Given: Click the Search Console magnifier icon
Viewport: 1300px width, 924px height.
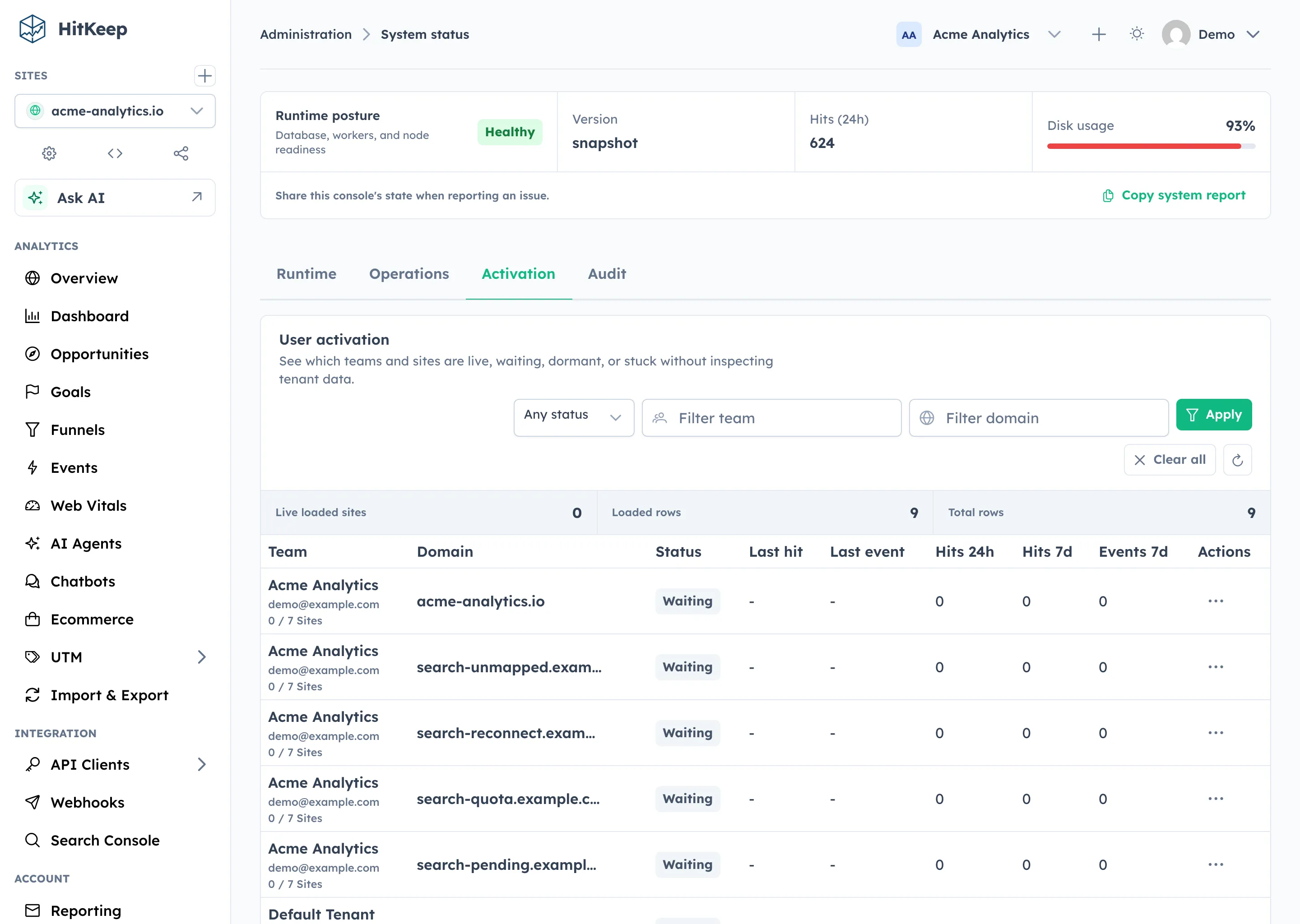Looking at the screenshot, I should coord(32,841).
